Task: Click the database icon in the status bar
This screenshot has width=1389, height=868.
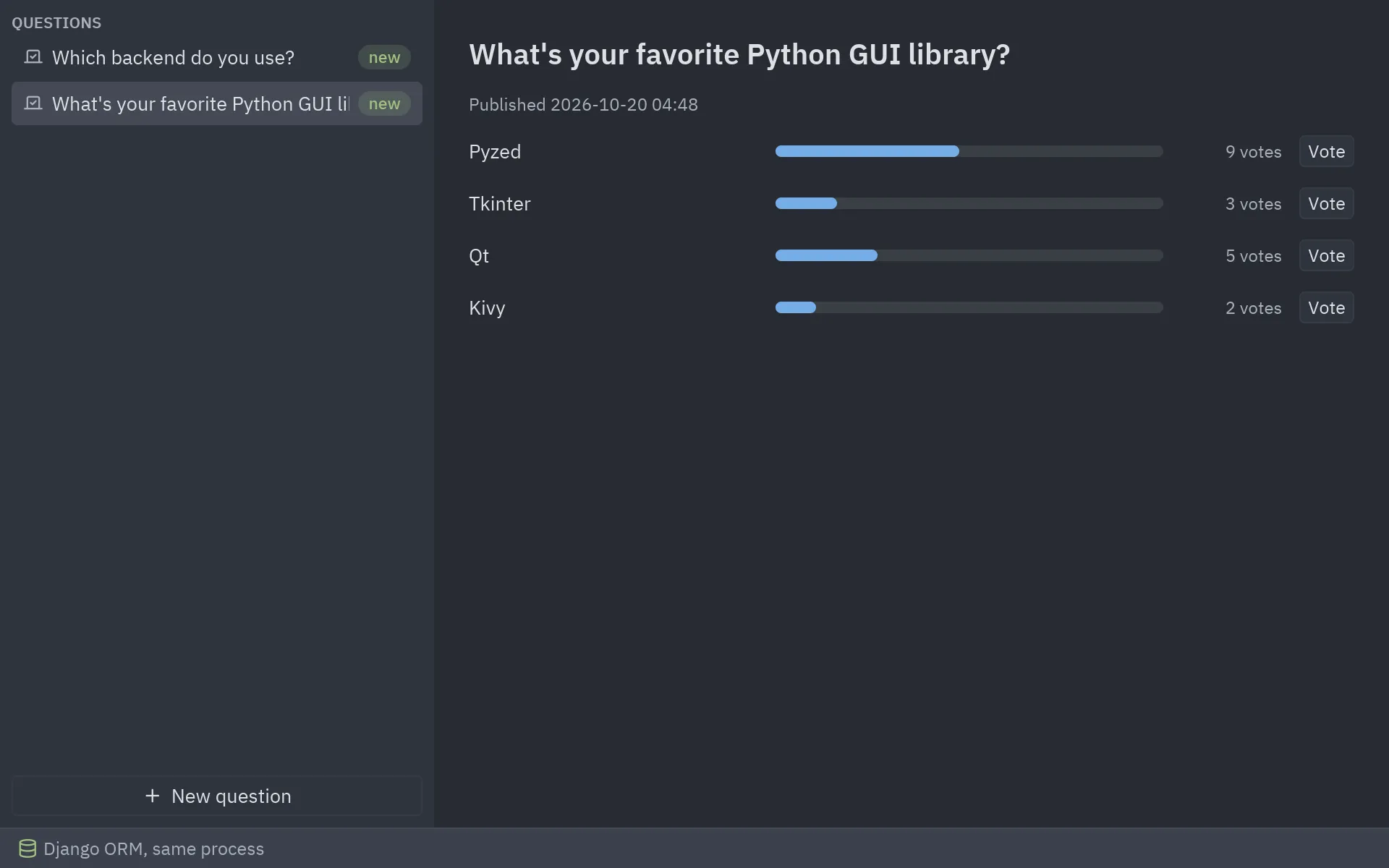Action: [27, 848]
